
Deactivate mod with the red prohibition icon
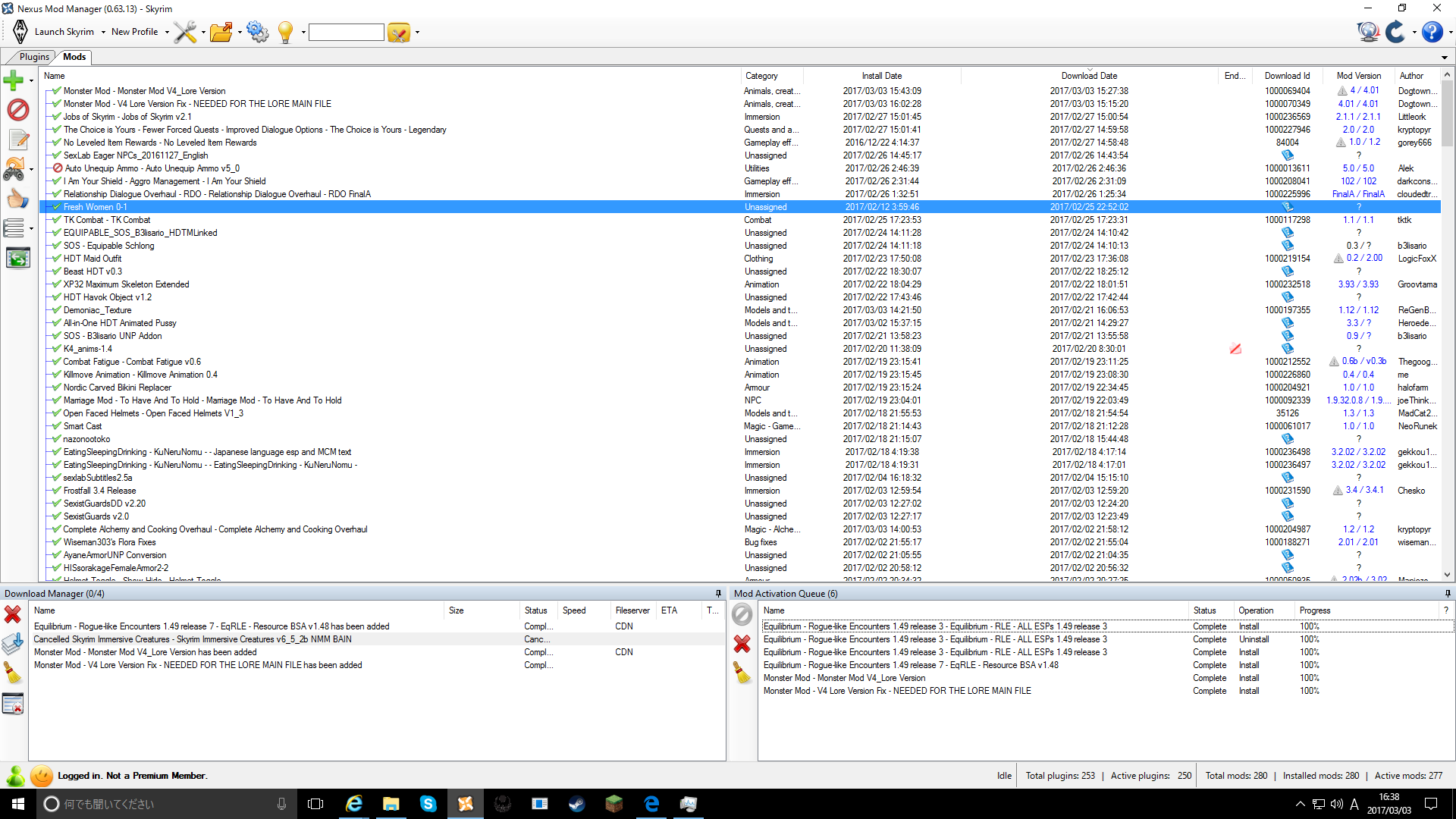pyautogui.click(x=18, y=110)
